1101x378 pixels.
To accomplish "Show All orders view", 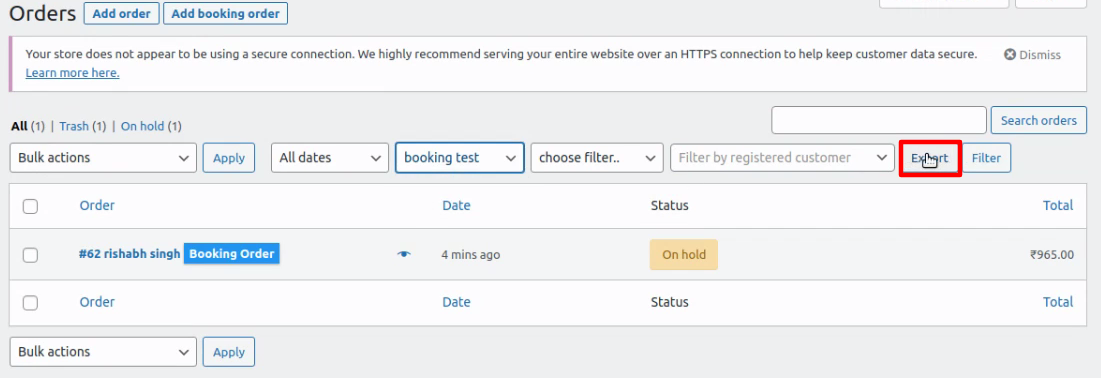I will (19, 126).
